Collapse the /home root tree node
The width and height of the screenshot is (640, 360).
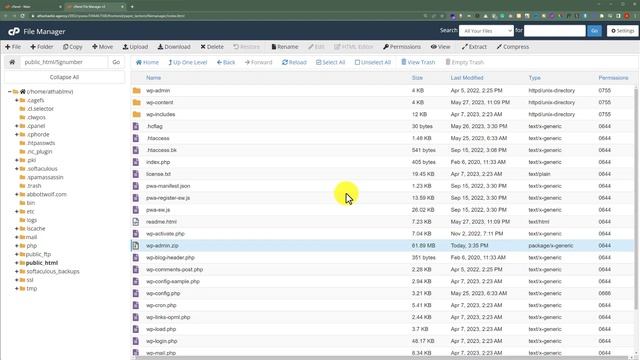point(9,92)
